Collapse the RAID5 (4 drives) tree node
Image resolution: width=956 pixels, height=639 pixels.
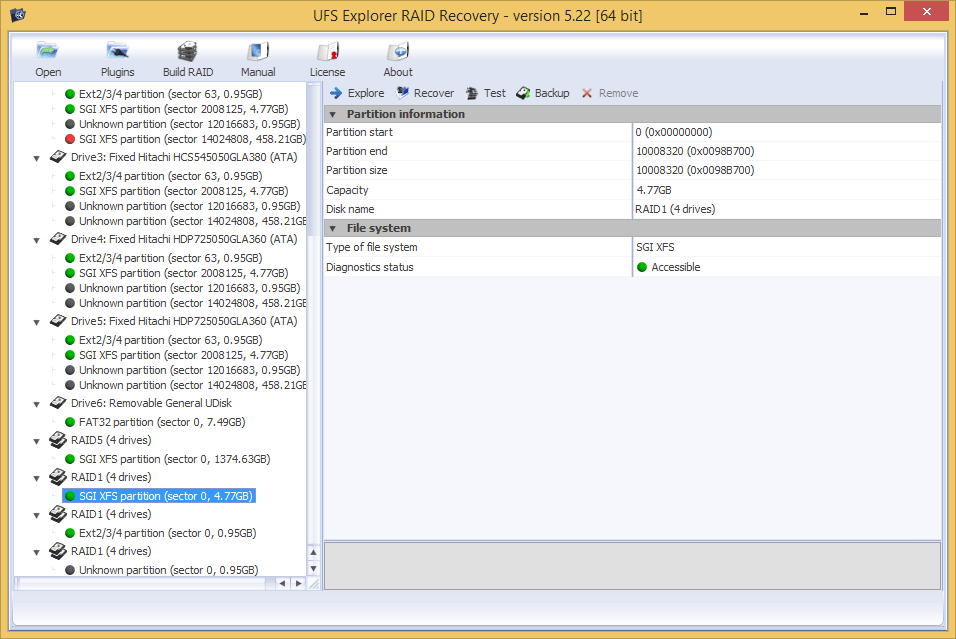37,441
